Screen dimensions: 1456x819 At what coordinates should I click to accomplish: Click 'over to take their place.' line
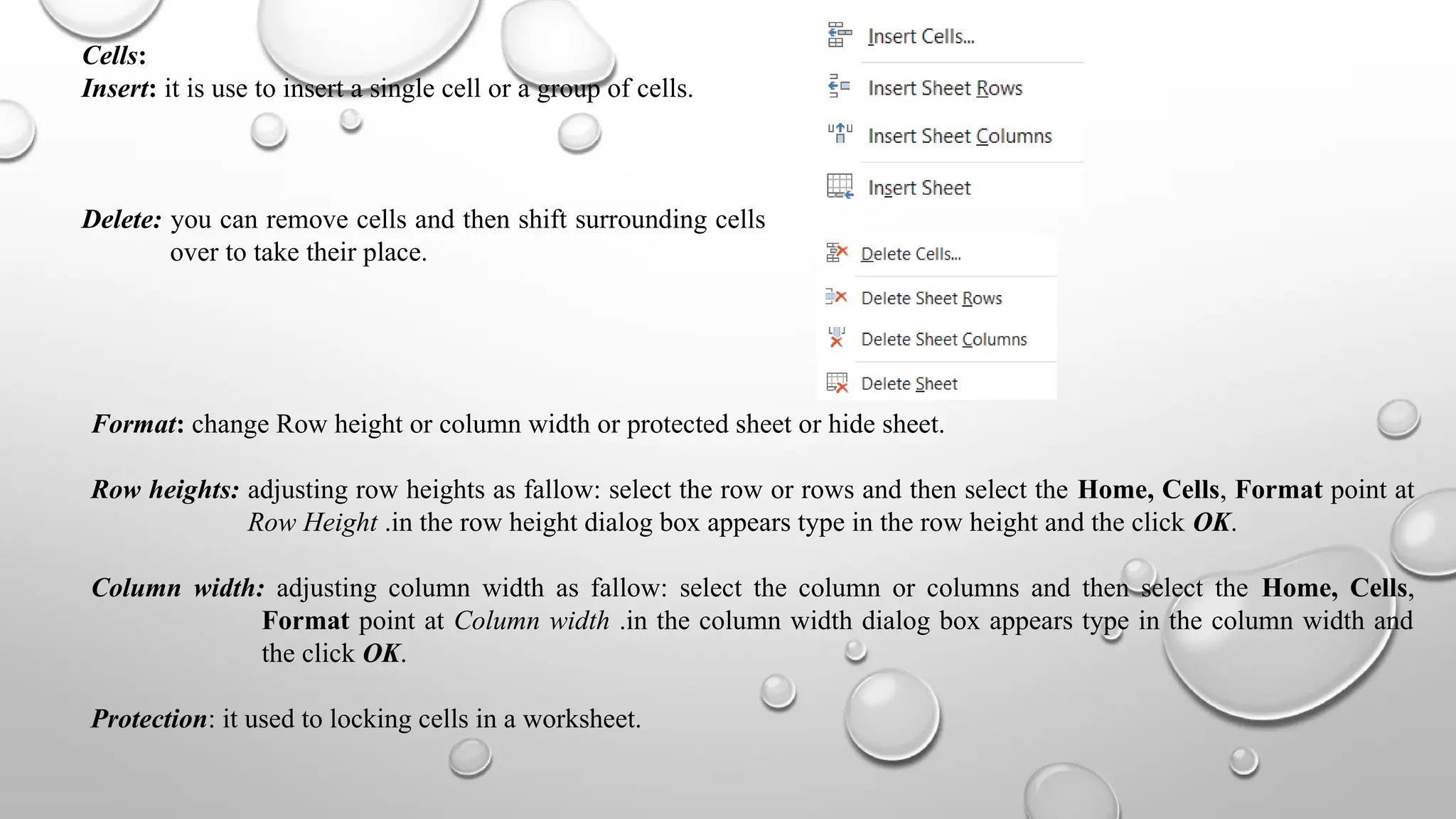(299, 252)
